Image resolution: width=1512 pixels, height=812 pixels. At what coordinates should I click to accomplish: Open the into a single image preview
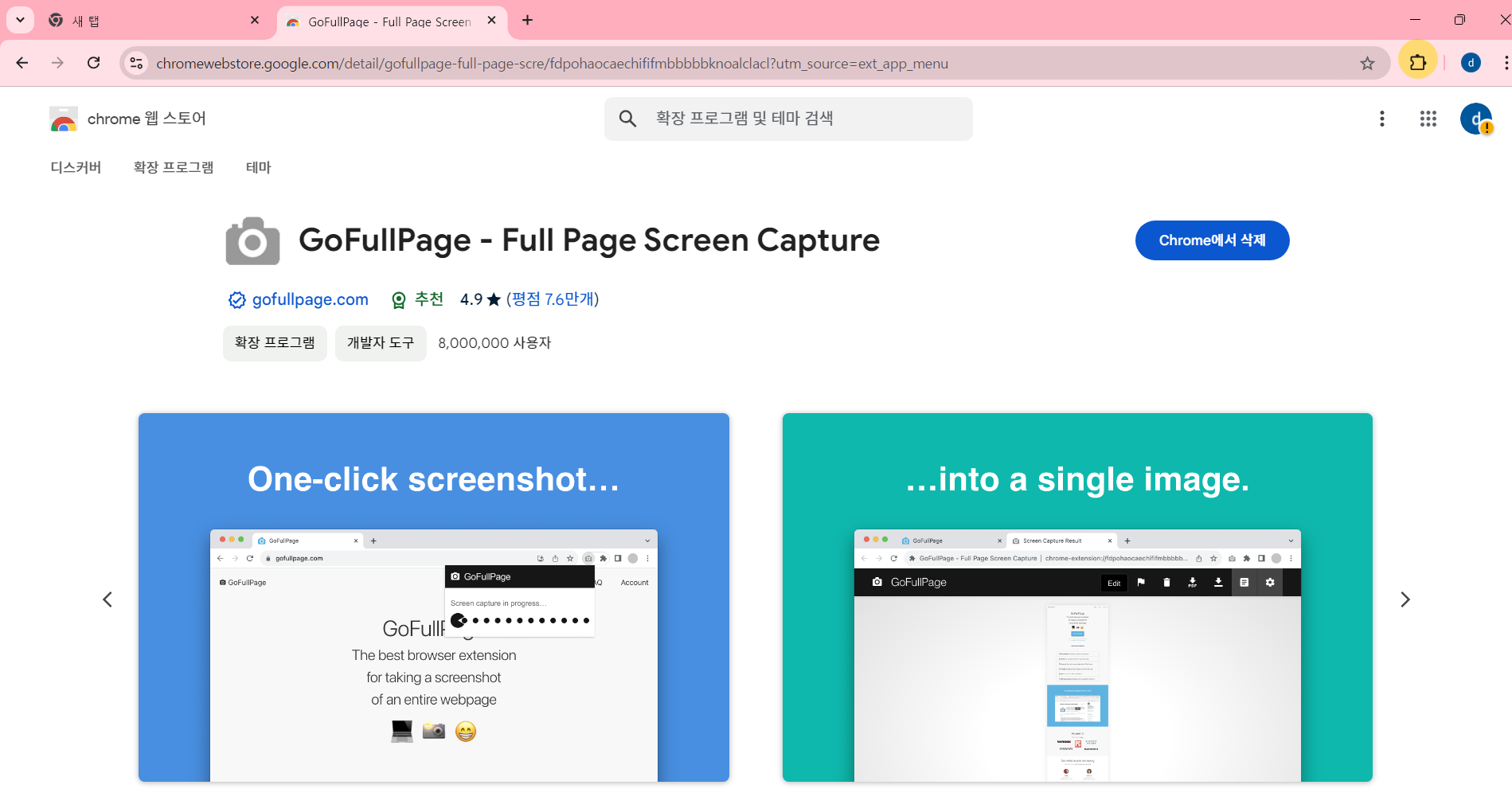[1077, 597]
